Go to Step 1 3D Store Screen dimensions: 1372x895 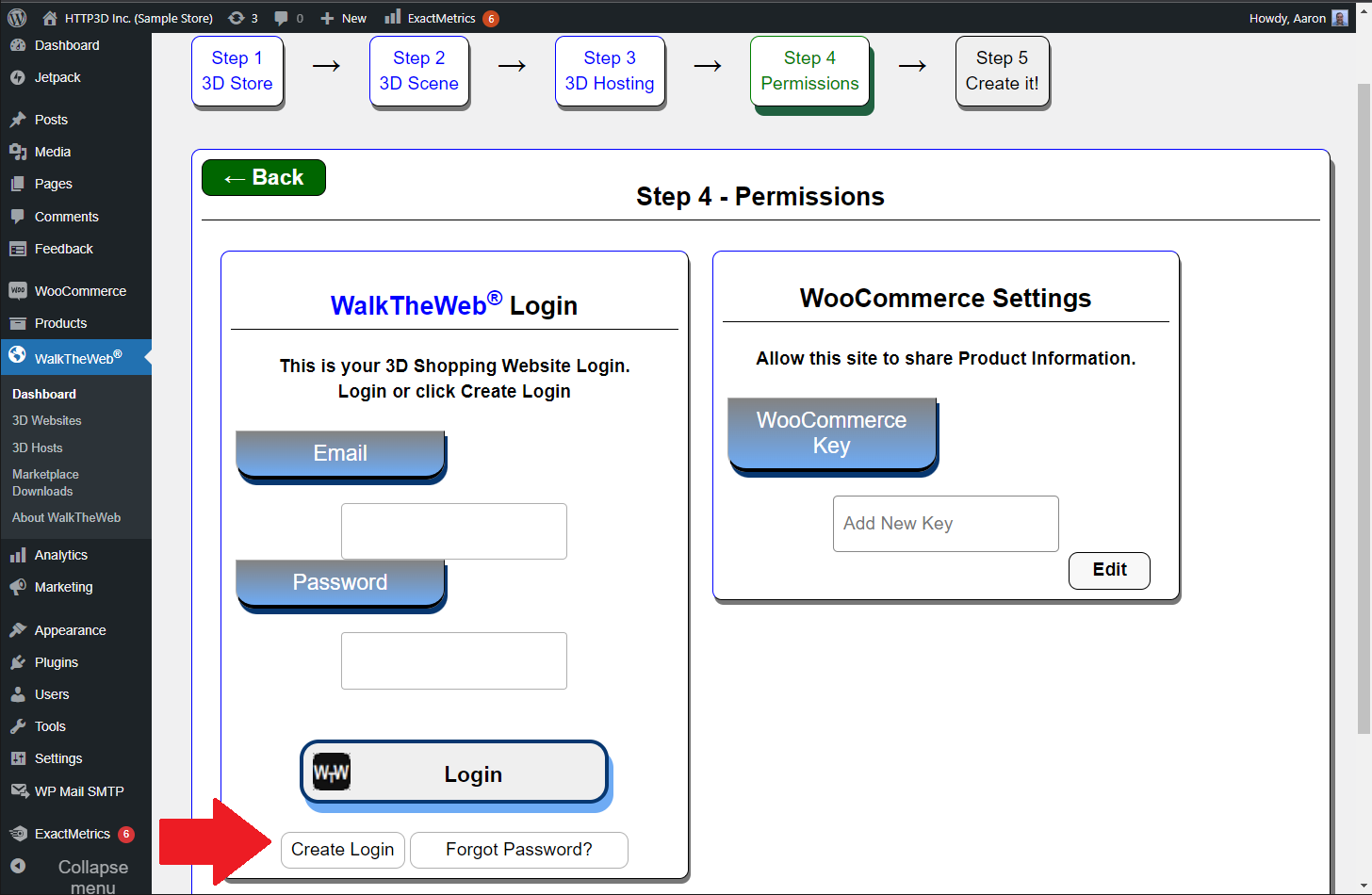[x=237, y=71]
